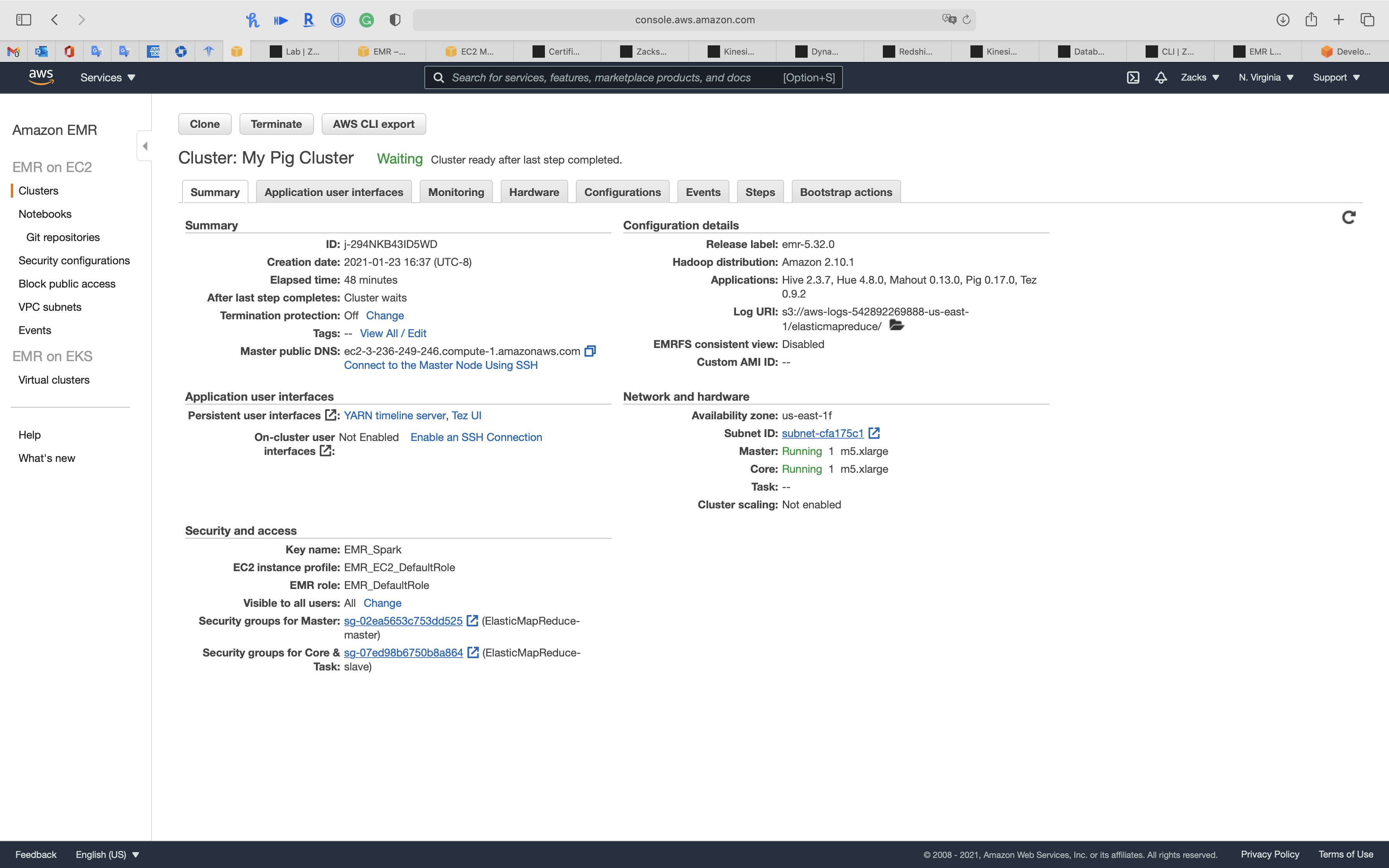The width and height of the screenshot is (1389, 868).
Task: Open the Zacks account dropdown
Action: 1199,77
